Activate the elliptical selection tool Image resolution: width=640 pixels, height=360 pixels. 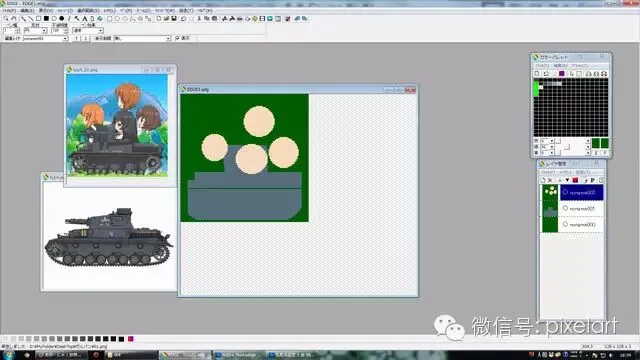click(117, 19)
